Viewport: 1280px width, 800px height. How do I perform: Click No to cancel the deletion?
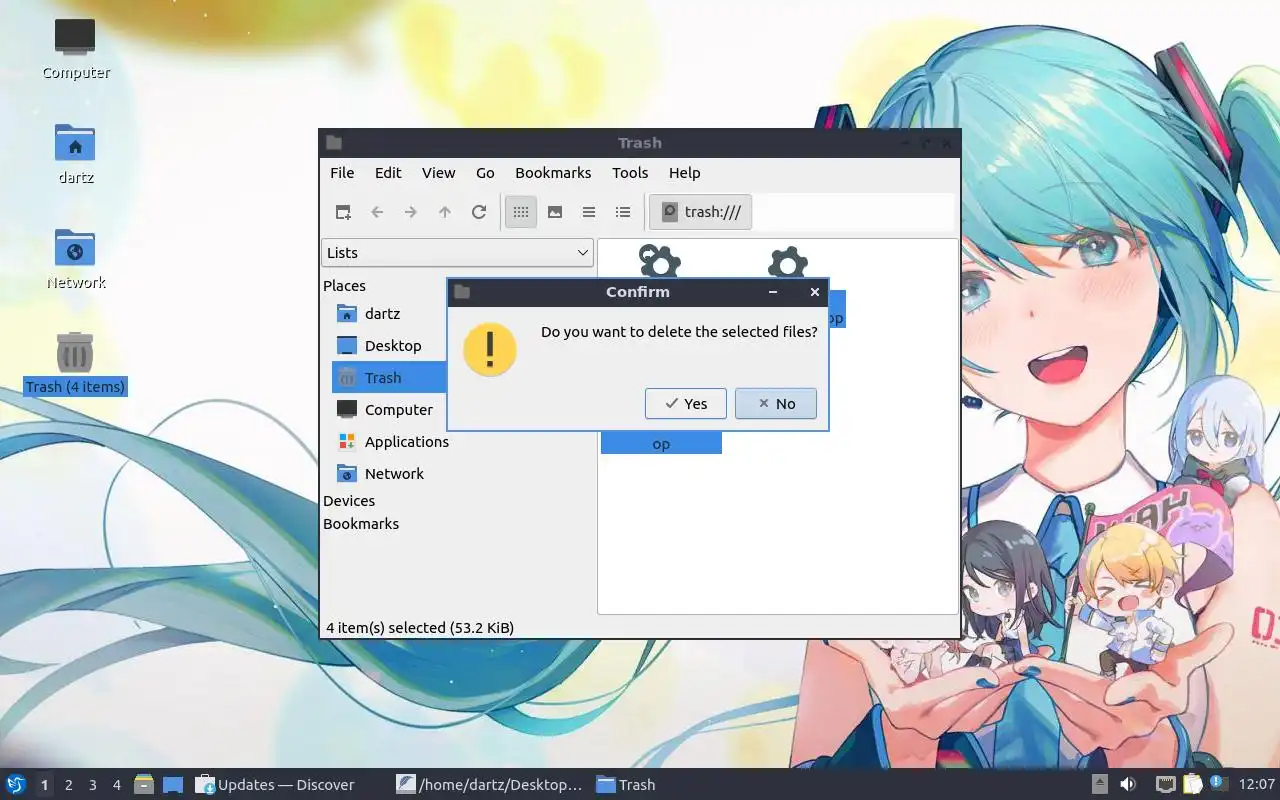pos(776,404)
